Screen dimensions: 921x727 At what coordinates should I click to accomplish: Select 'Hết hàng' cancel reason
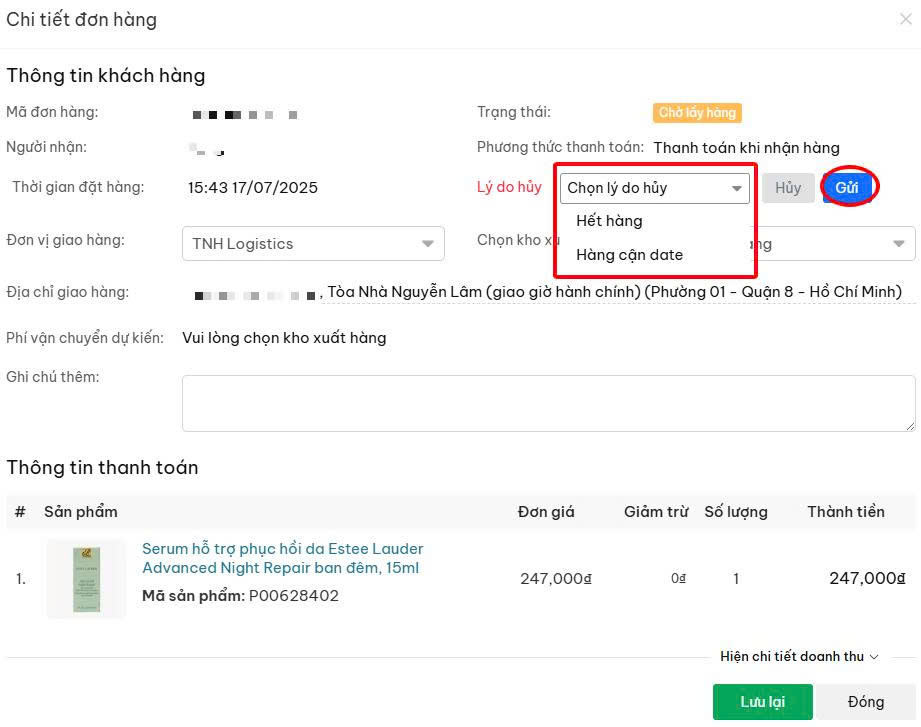(609, 221)
